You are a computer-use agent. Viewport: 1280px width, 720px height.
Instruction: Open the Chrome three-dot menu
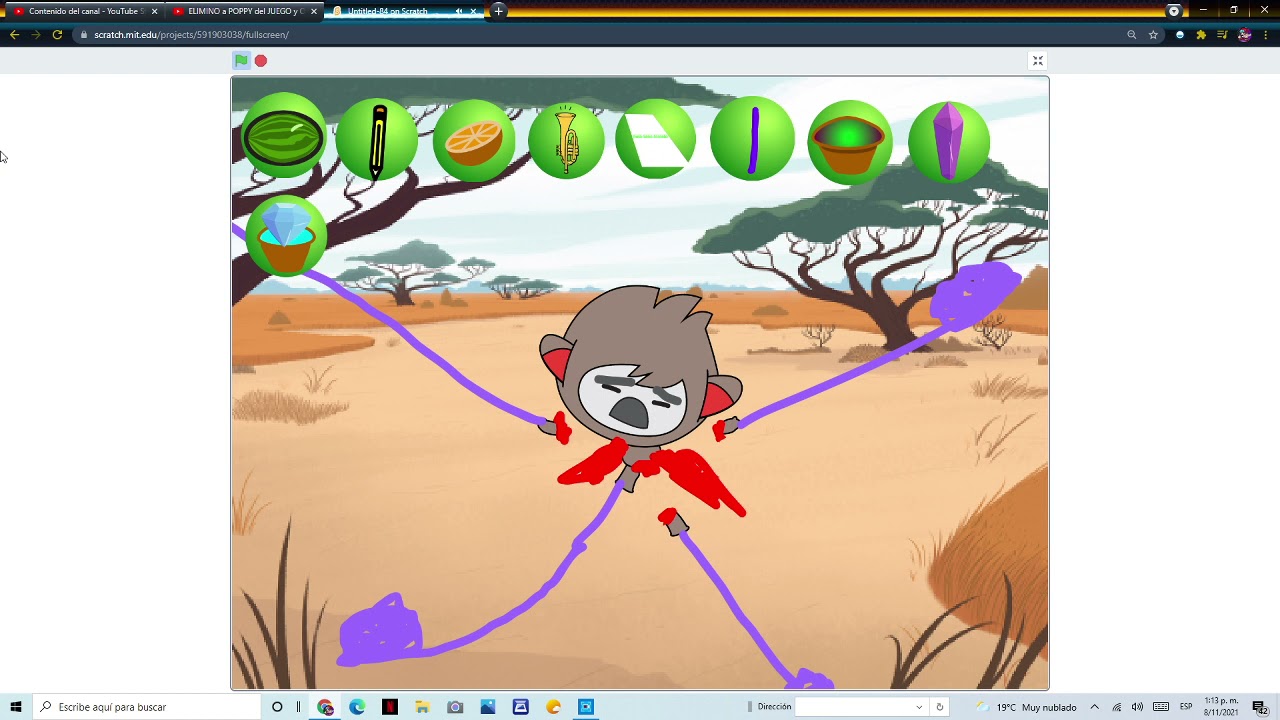[1266, 34]
